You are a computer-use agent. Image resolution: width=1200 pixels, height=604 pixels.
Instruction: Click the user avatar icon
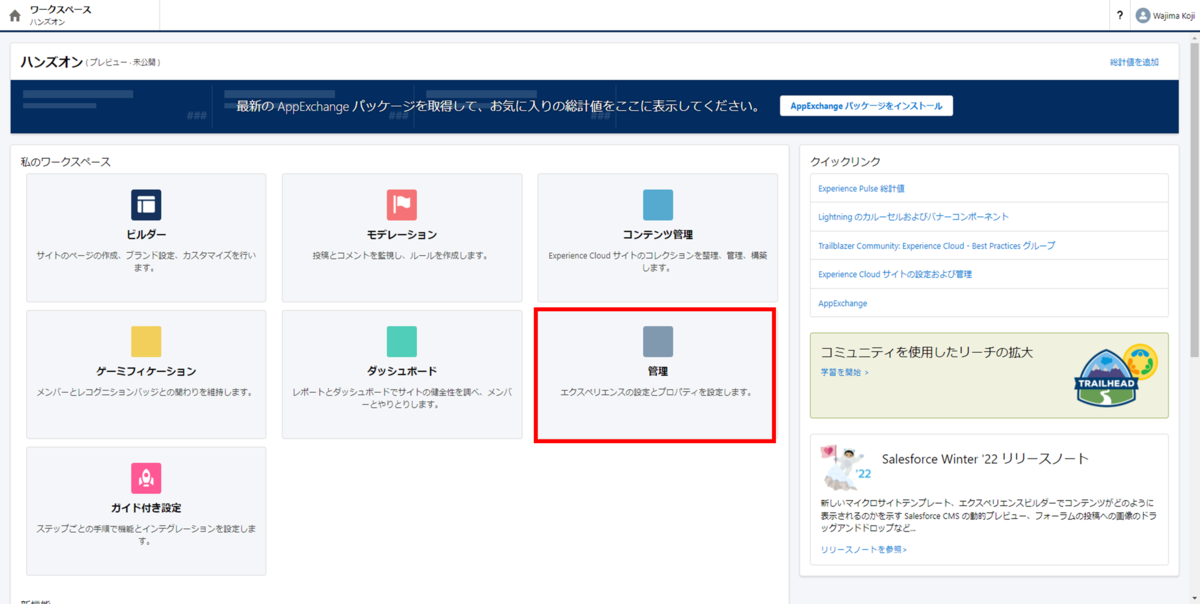[x=1143, y=16]
